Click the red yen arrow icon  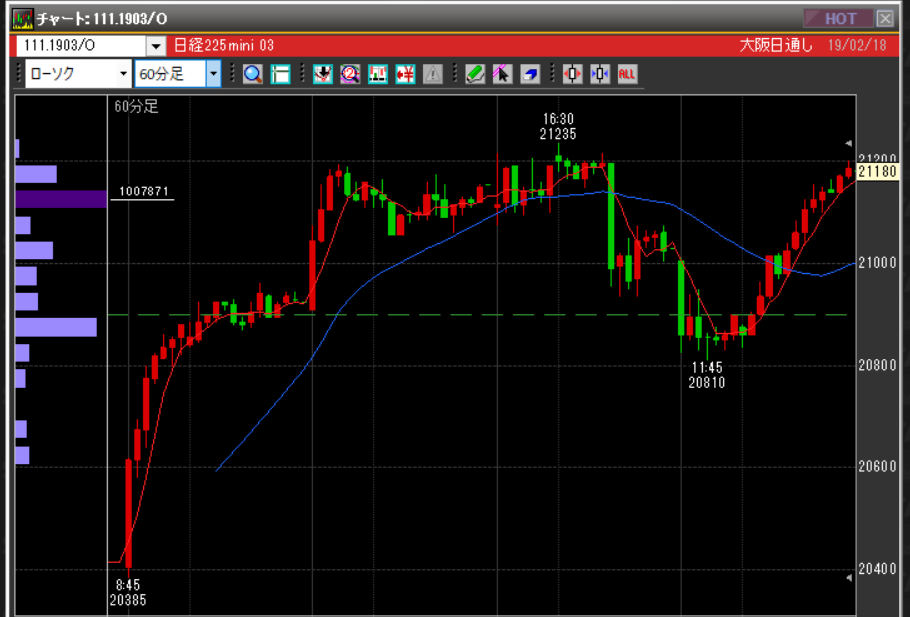coord(405,74)
